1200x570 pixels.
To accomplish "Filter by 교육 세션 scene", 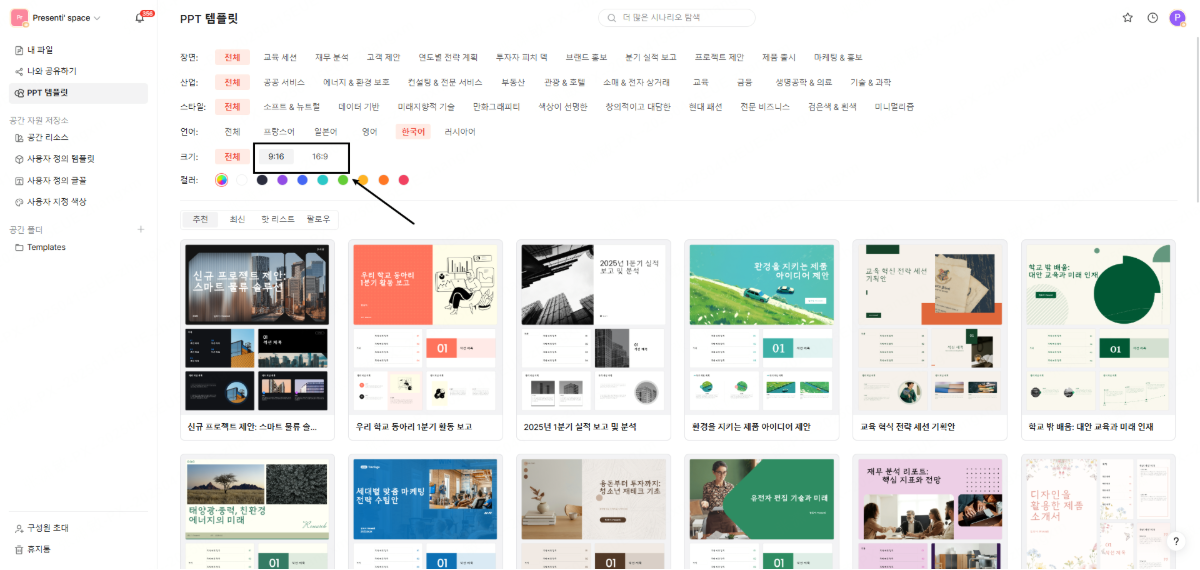I will click(280, 57).
